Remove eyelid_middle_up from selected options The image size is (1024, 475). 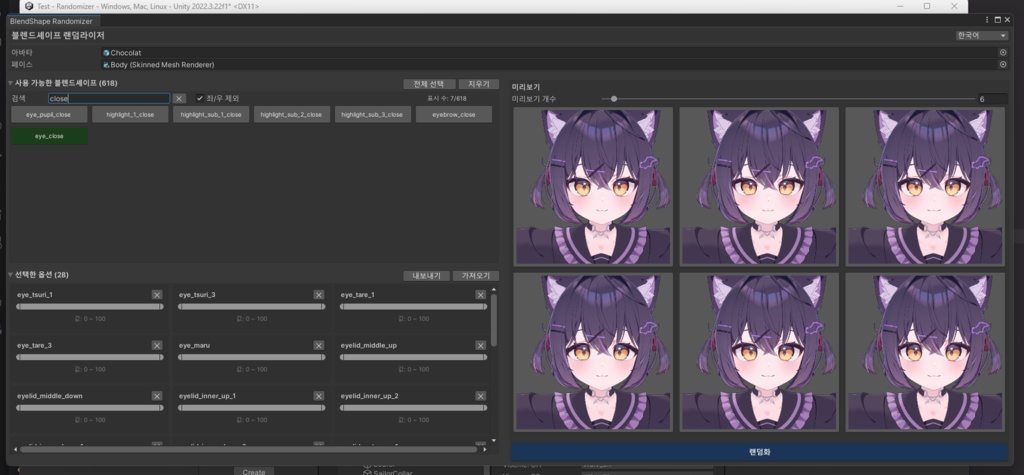click(x=481, y=345)
